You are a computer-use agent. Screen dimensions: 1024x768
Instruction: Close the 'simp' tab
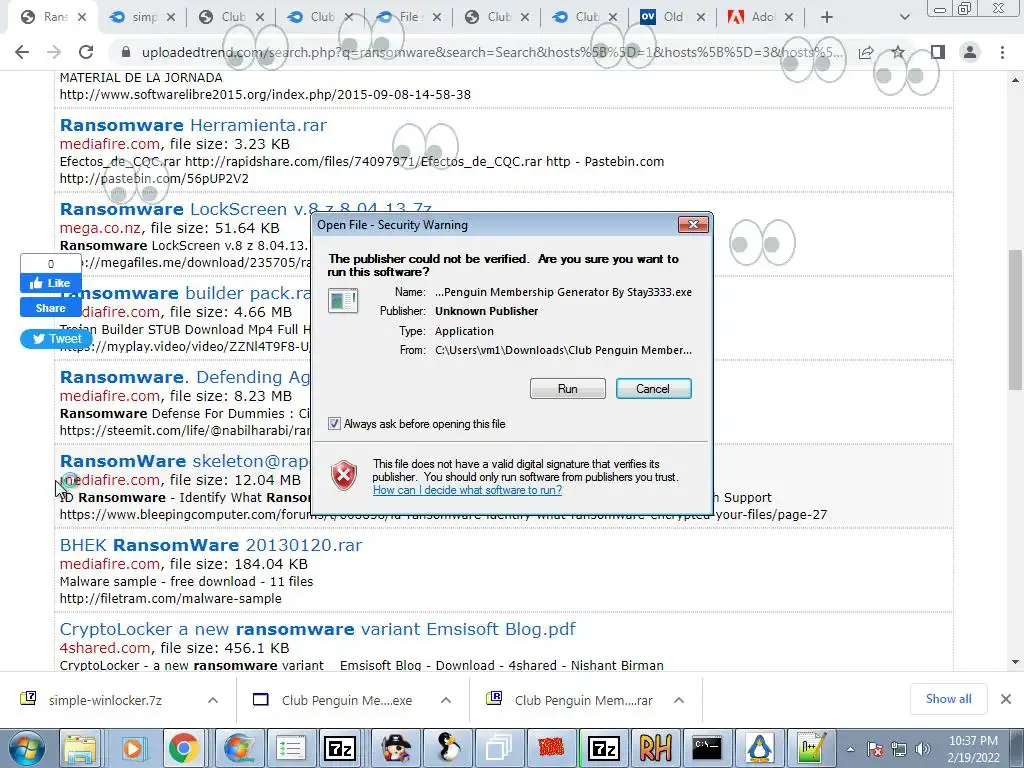click(x=170, y=18)
